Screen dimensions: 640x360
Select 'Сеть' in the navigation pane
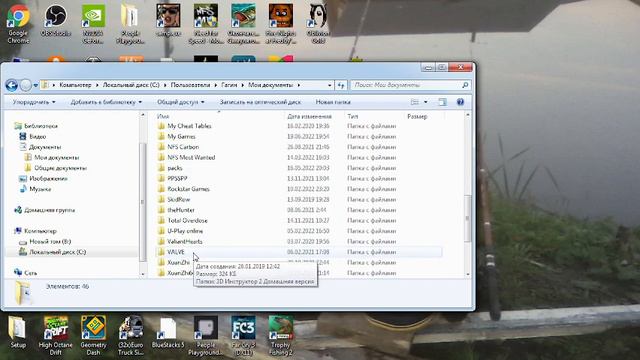(x=31, y=273)
